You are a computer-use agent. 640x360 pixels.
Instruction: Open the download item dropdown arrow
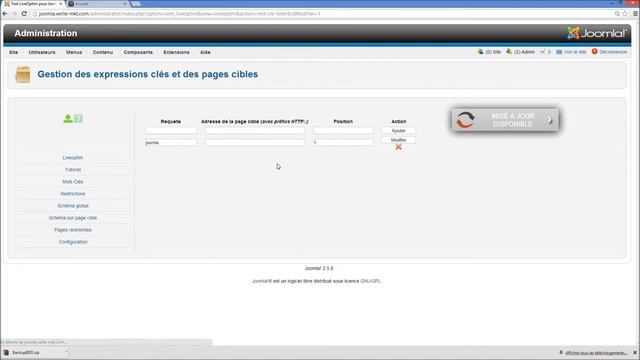66,352
